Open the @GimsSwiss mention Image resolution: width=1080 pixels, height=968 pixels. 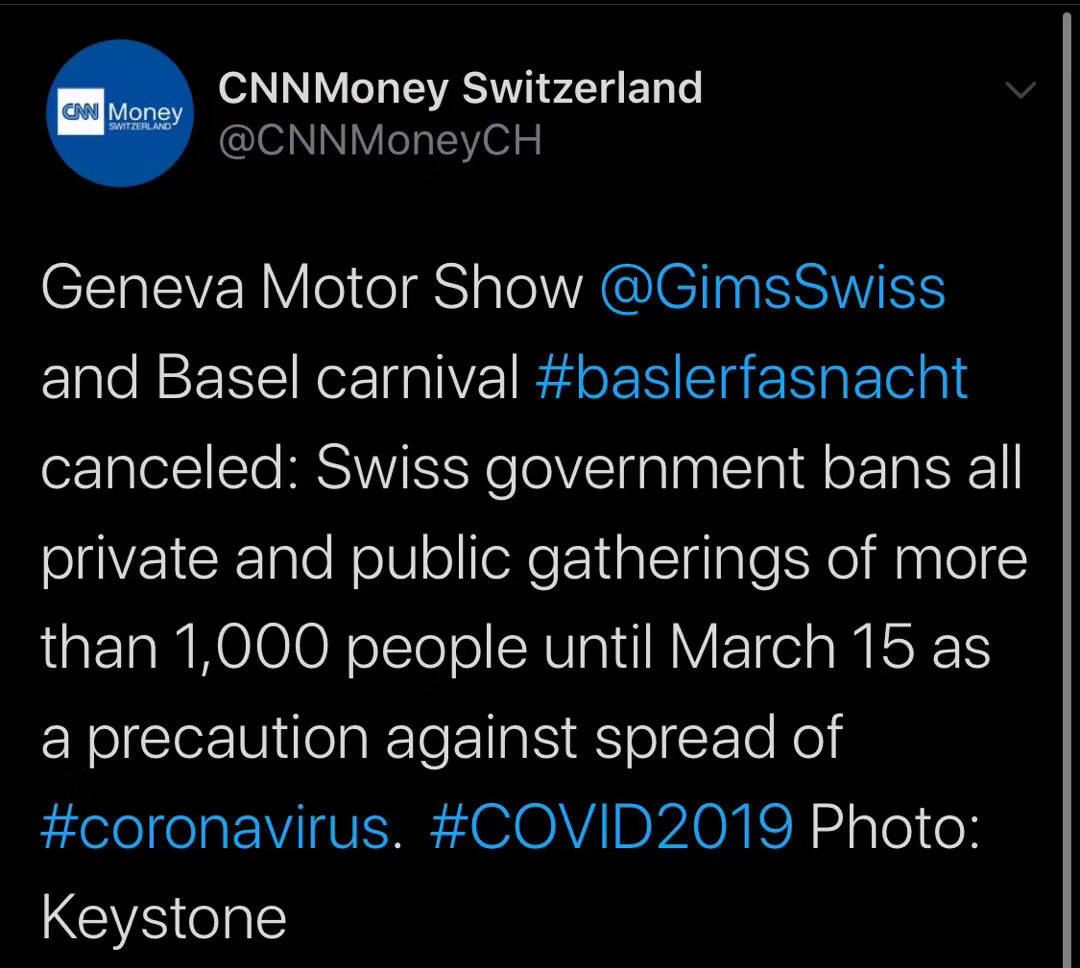click(772, 289)
